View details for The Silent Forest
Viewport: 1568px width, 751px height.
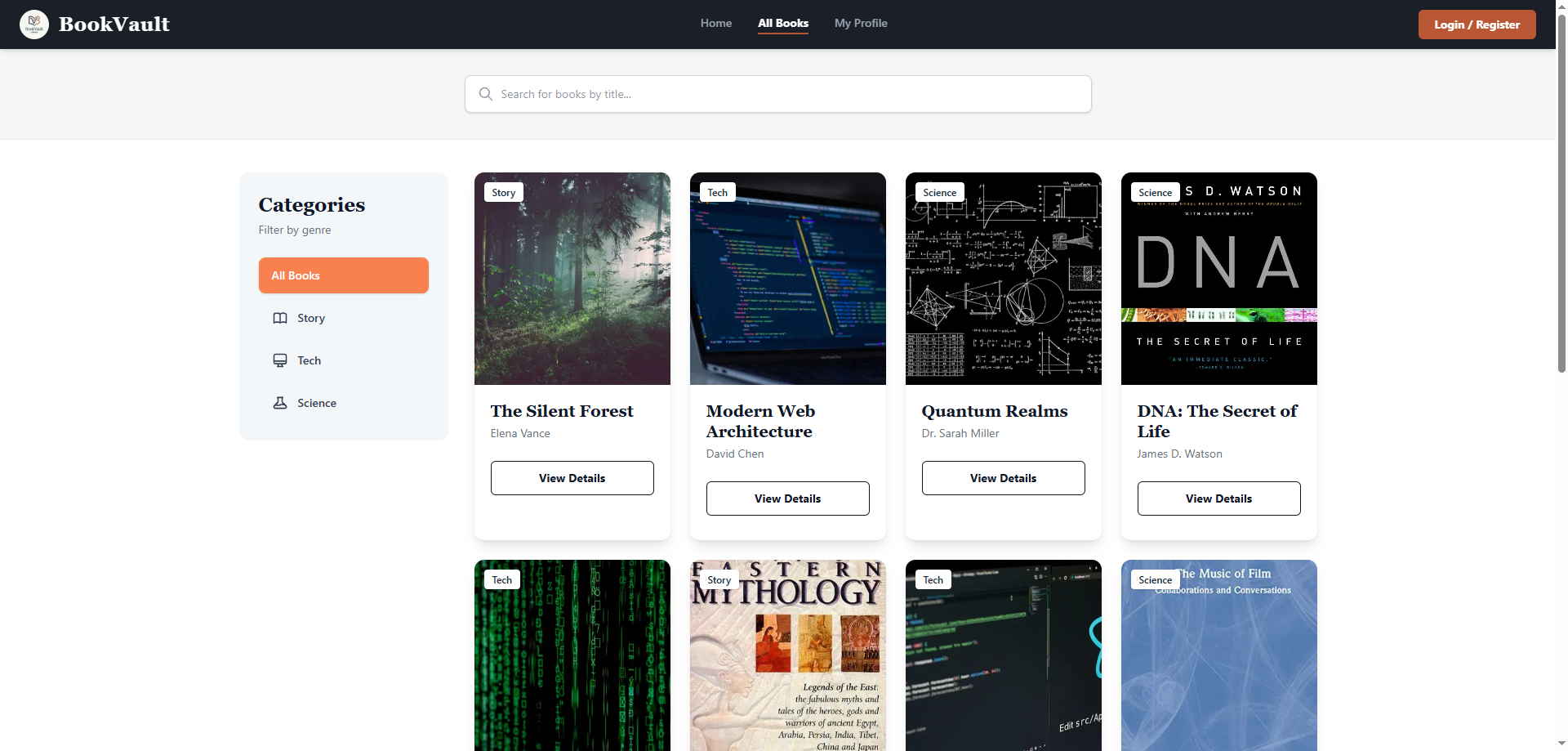tap(572, 478)
